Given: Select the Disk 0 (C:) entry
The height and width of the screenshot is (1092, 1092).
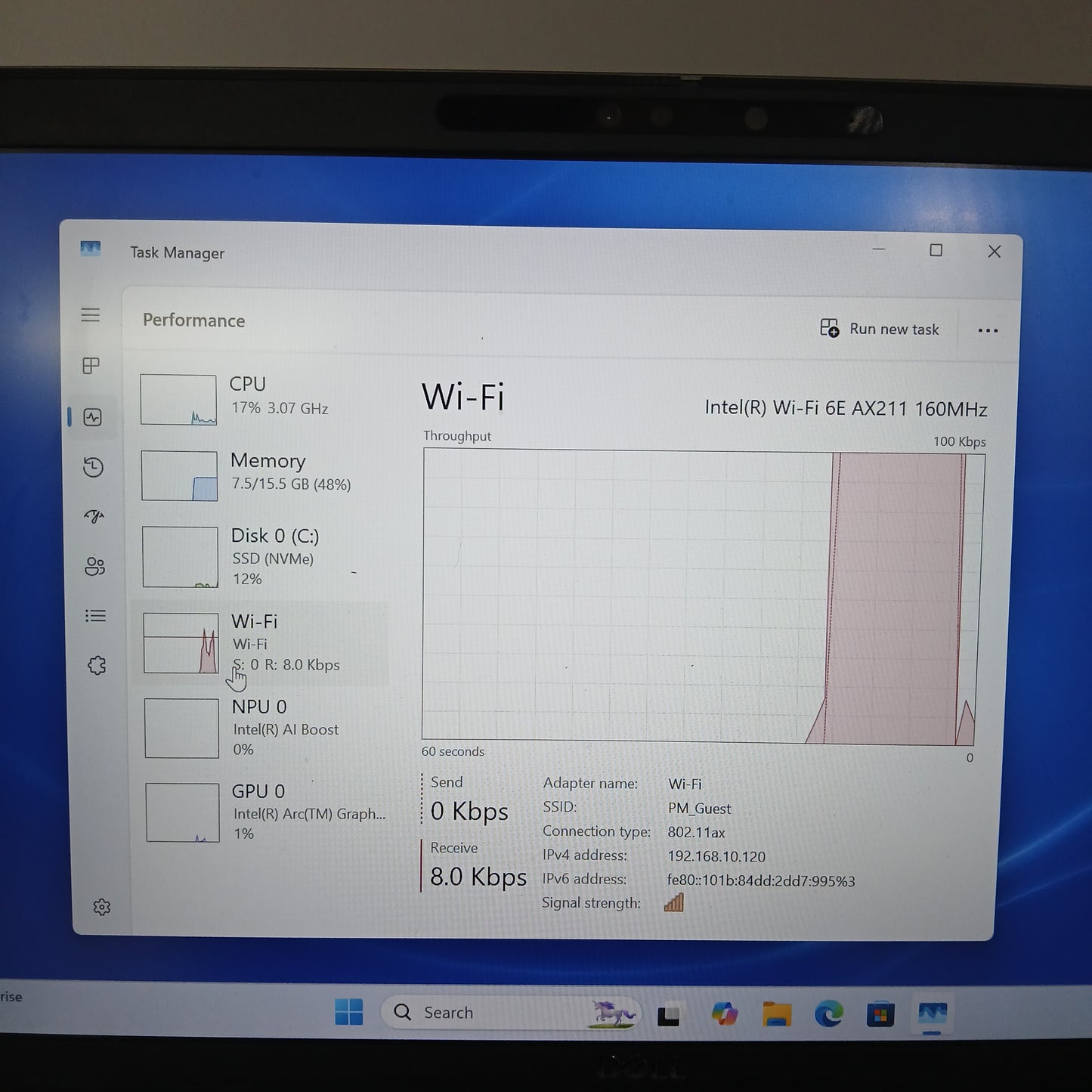Looking at the screenshot, I should click(262, 557).
